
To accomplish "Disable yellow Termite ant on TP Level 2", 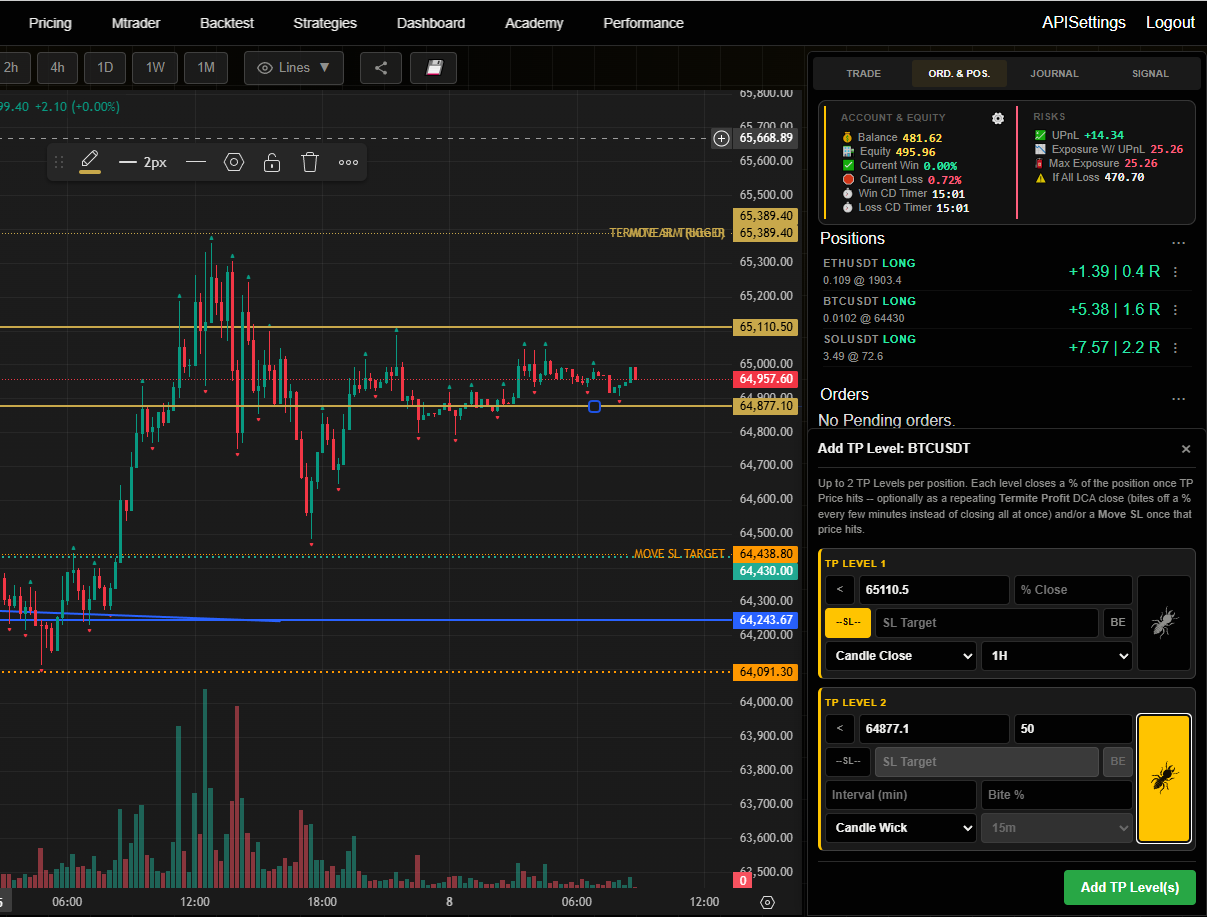I will (x=1164, y=778).
